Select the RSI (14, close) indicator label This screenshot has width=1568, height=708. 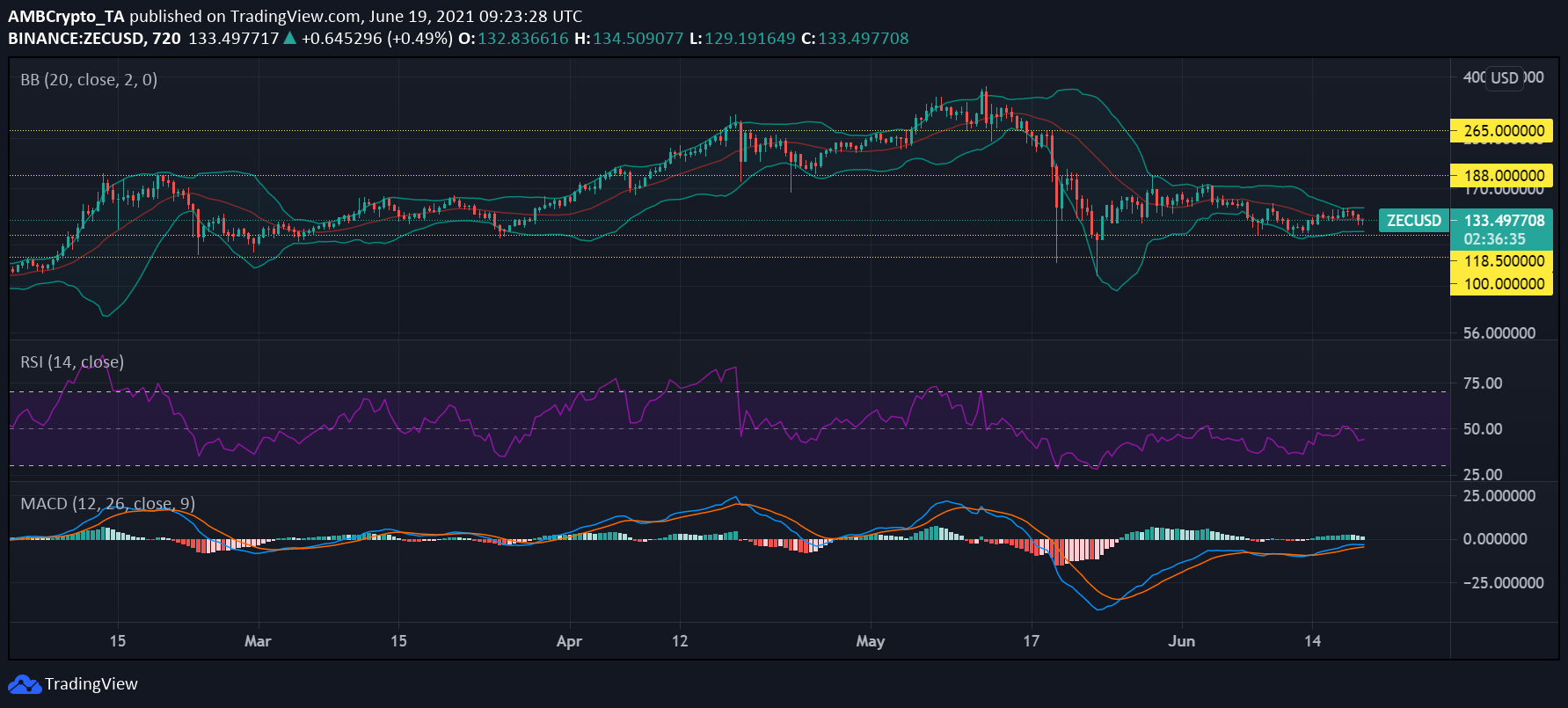(72, 362)
